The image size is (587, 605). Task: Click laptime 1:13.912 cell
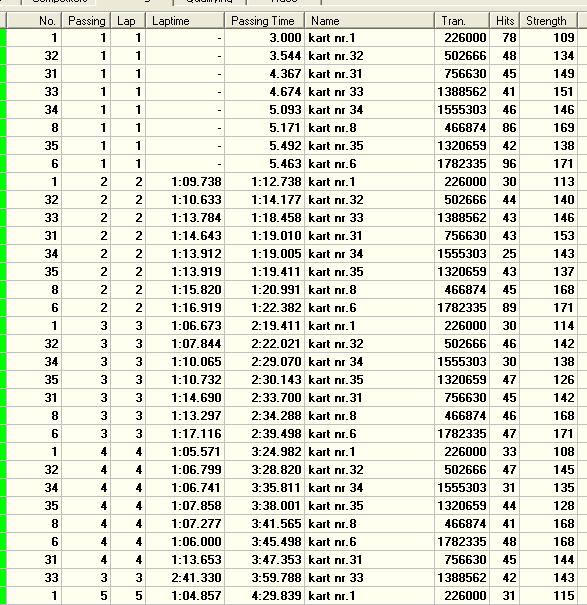click(x=185, y=254)
